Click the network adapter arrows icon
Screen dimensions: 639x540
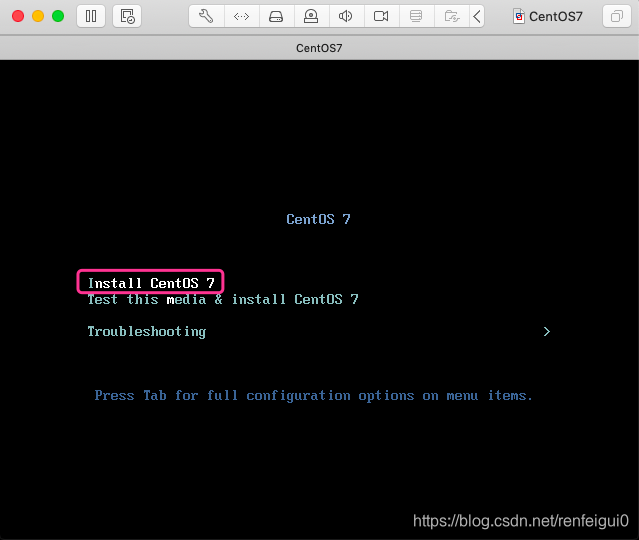pos(241,16)
